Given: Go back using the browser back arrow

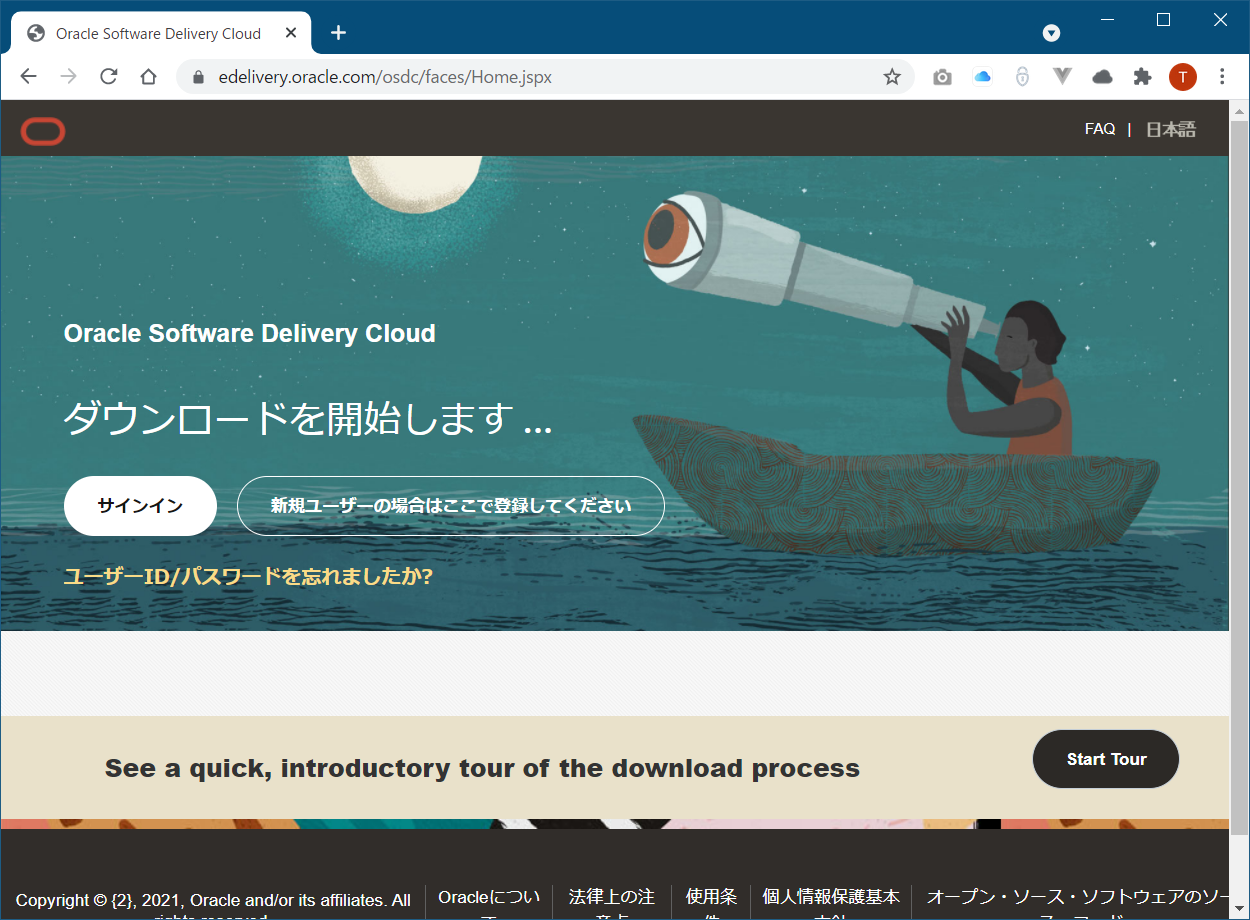Looking at the screenshot, I should 28,77.
